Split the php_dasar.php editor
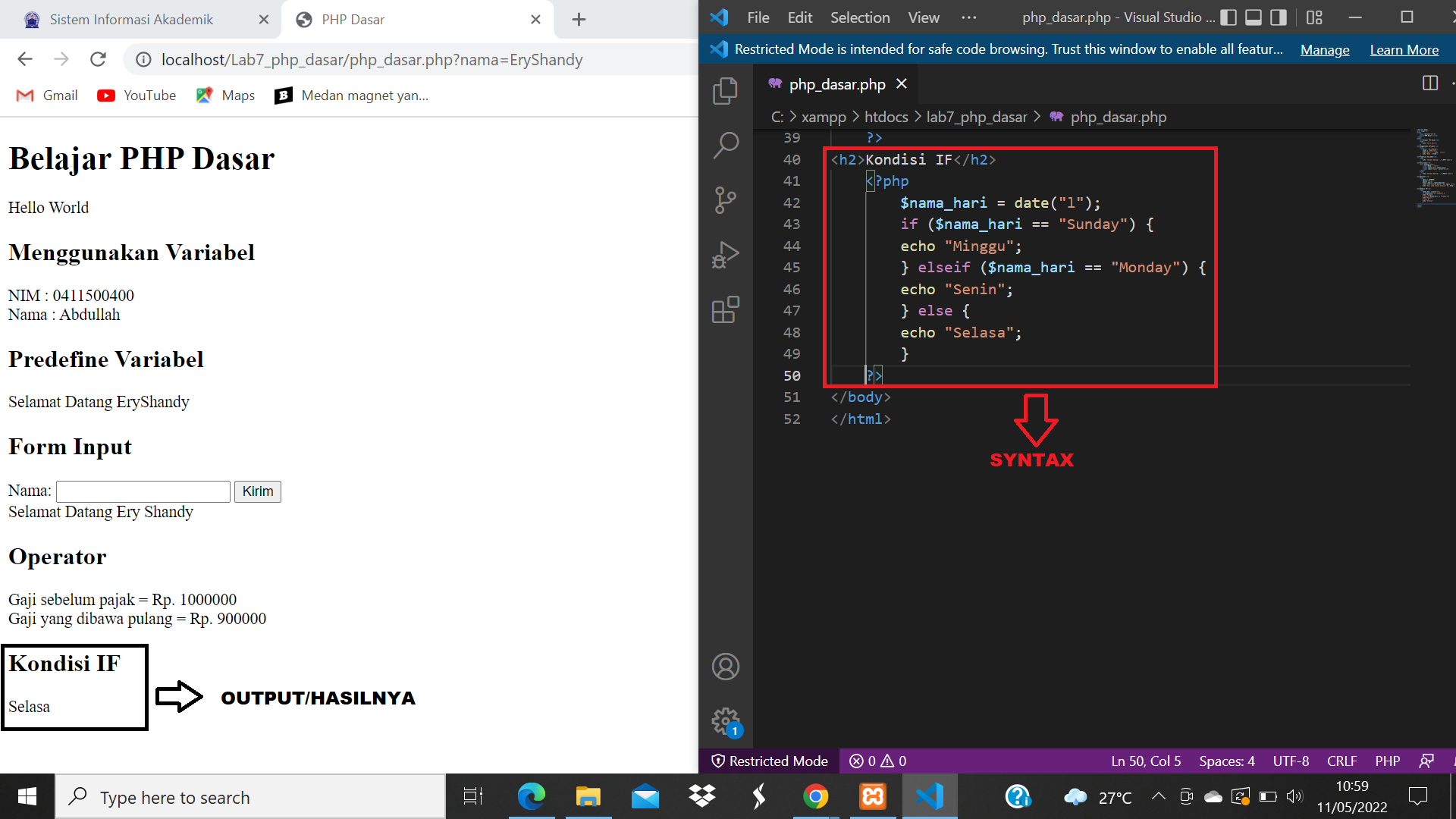1456x819 pixels. tap(1430, 83)
